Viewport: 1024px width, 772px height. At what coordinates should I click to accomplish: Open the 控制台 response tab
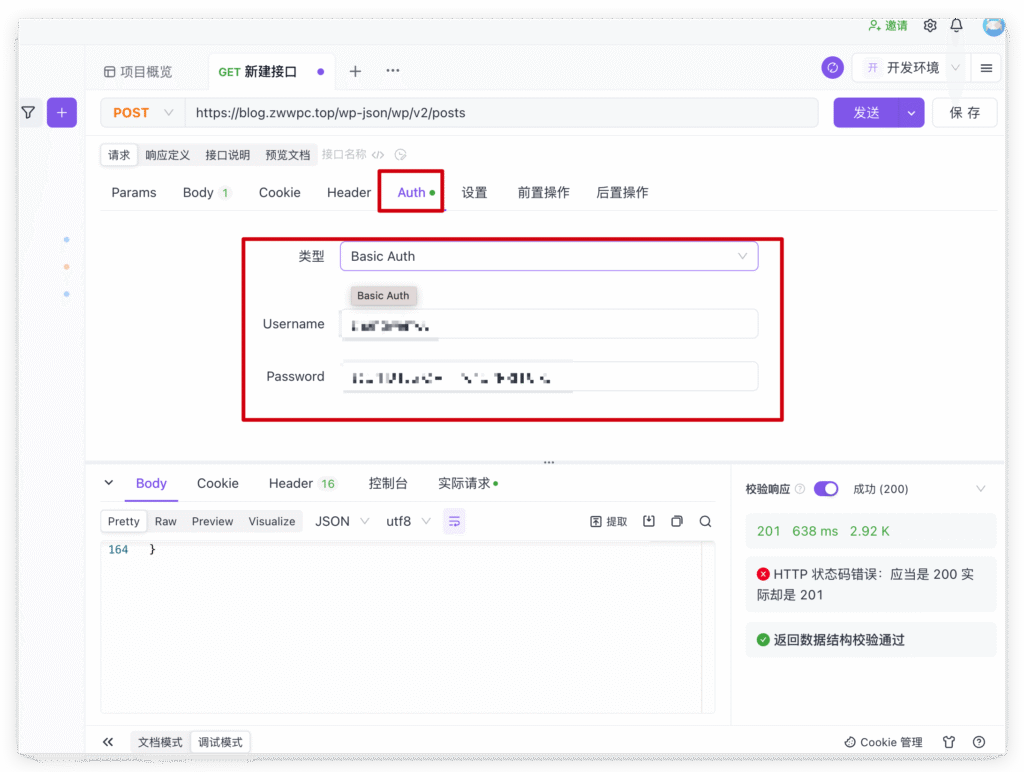(388, 483)
